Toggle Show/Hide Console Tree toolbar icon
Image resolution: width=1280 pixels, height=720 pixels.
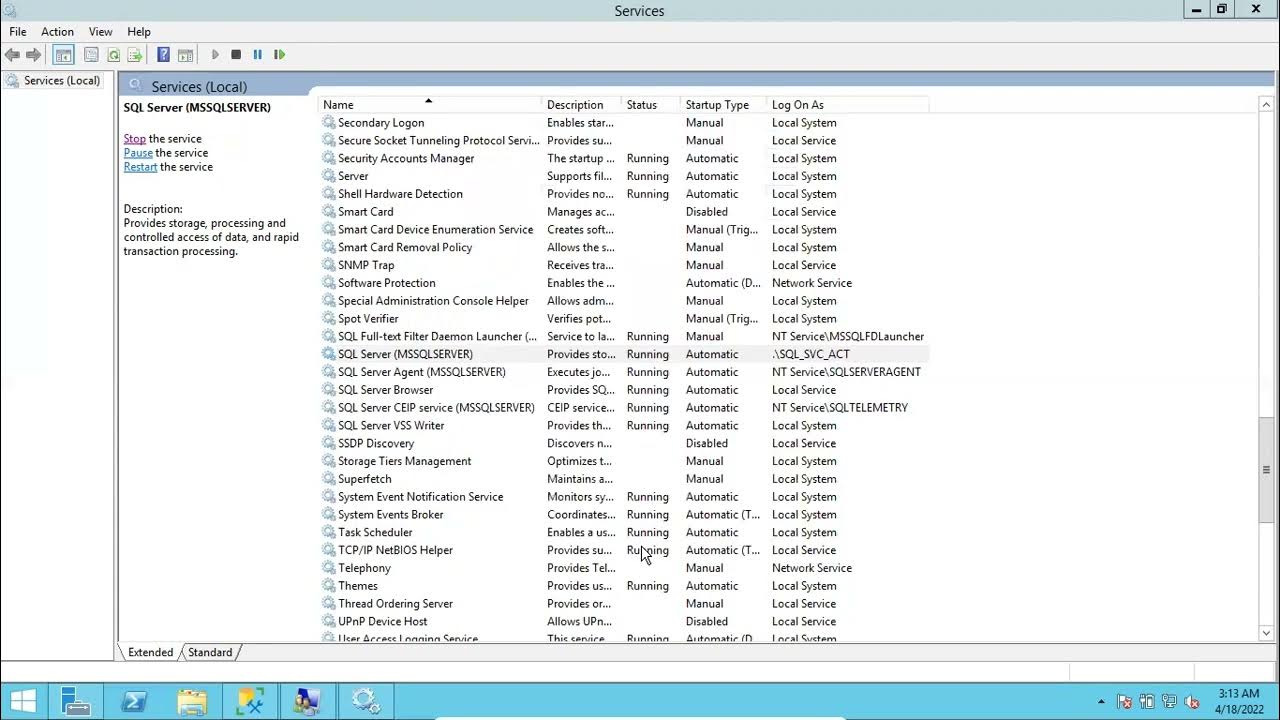click(x=63, y=55)
